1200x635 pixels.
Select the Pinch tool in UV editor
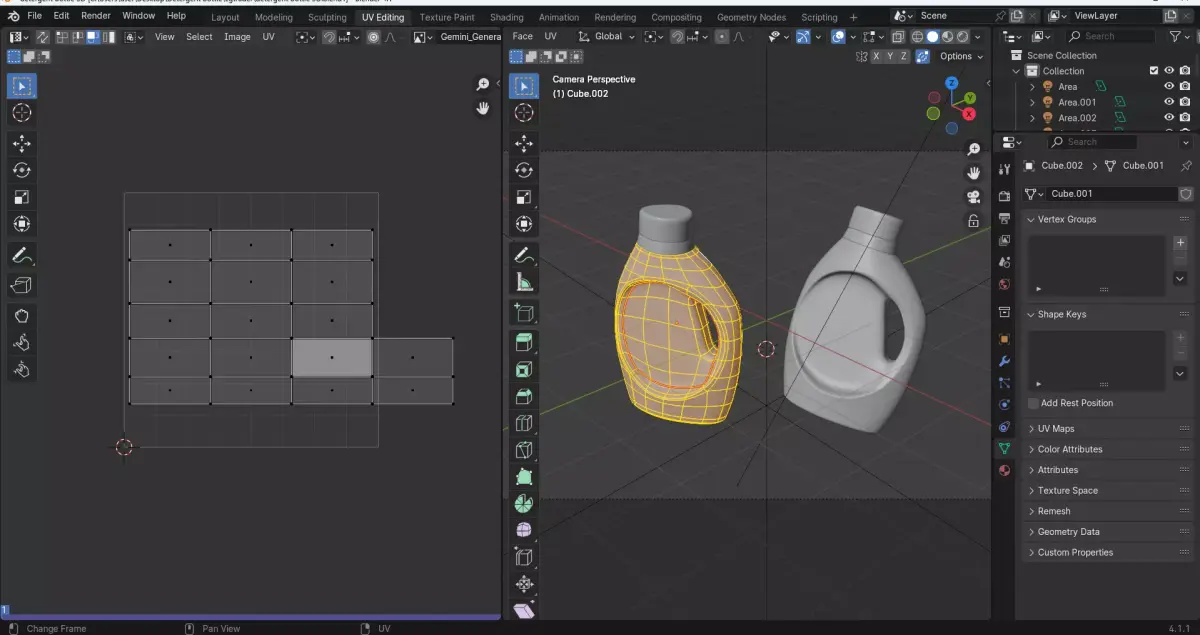pyautogui.click(x=22, y=370)
